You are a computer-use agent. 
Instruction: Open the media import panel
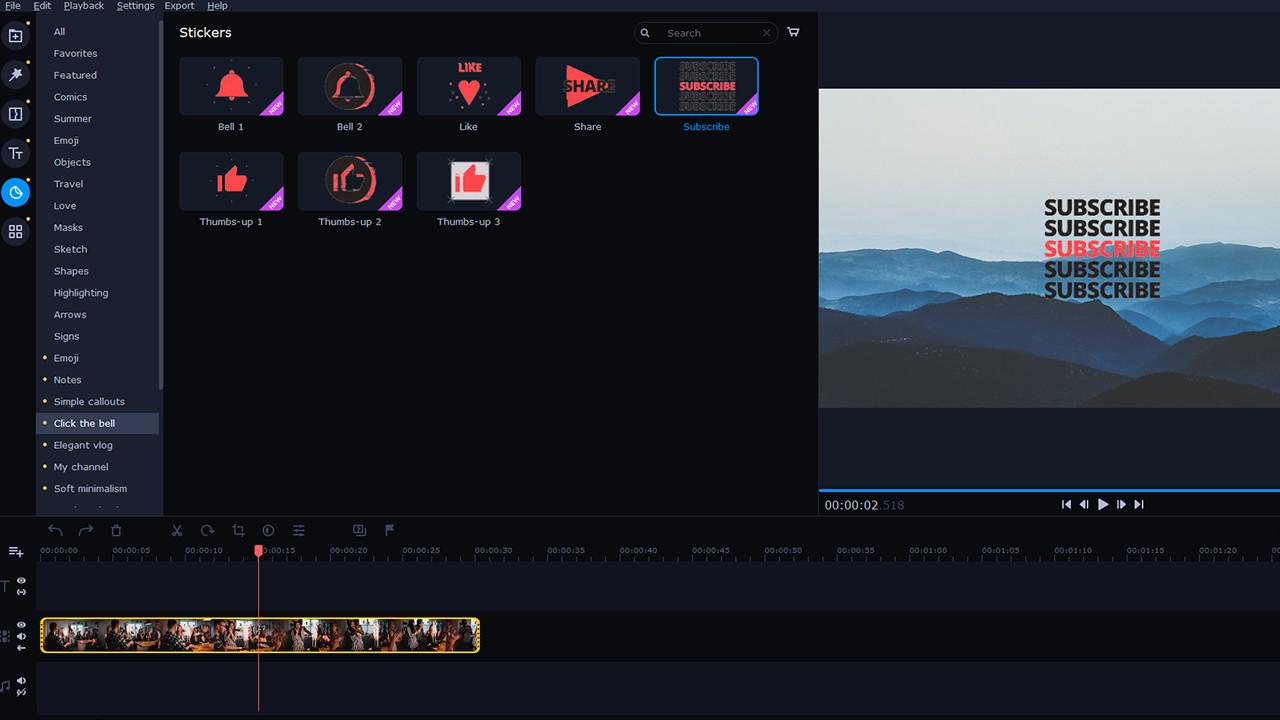coord(15,35)
